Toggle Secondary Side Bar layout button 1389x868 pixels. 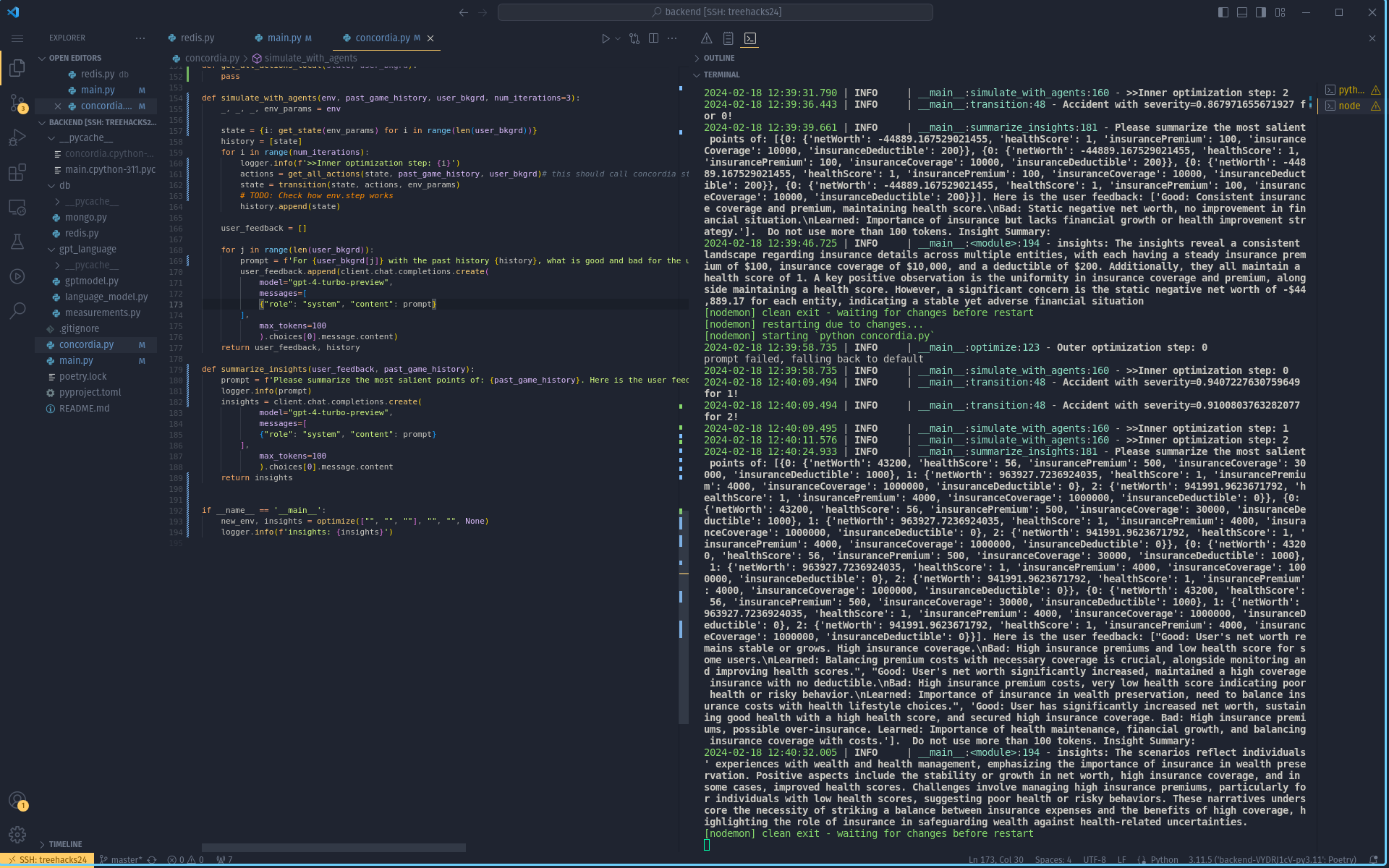pos(1261,12)
